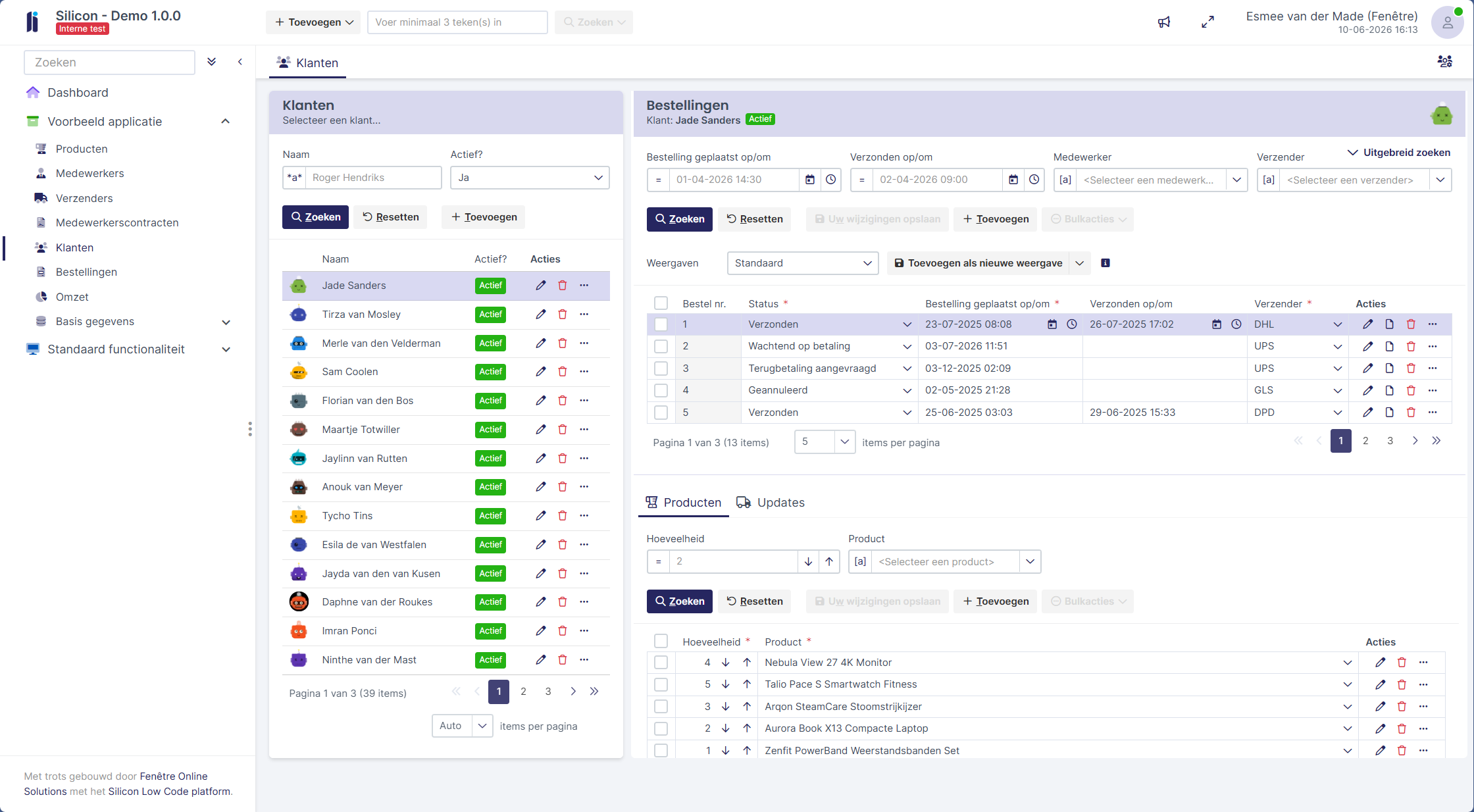1474x812 pixels.
Task: Copy order 2 with document icon
Action: (1389, 346)
